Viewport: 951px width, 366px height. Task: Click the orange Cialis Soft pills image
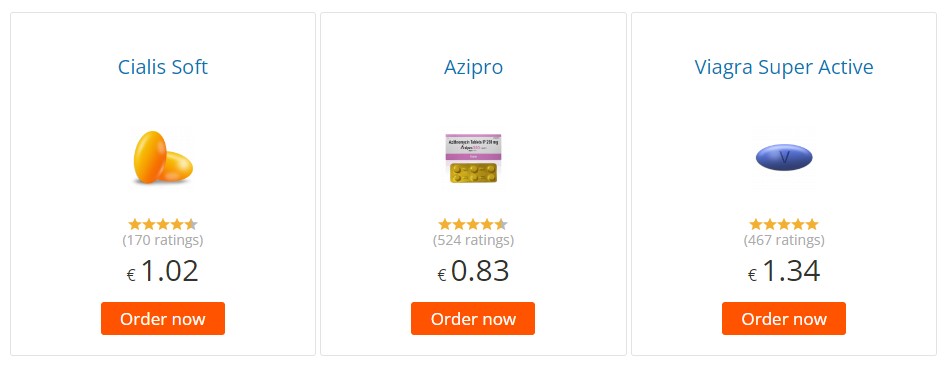[x=163, y=157]
